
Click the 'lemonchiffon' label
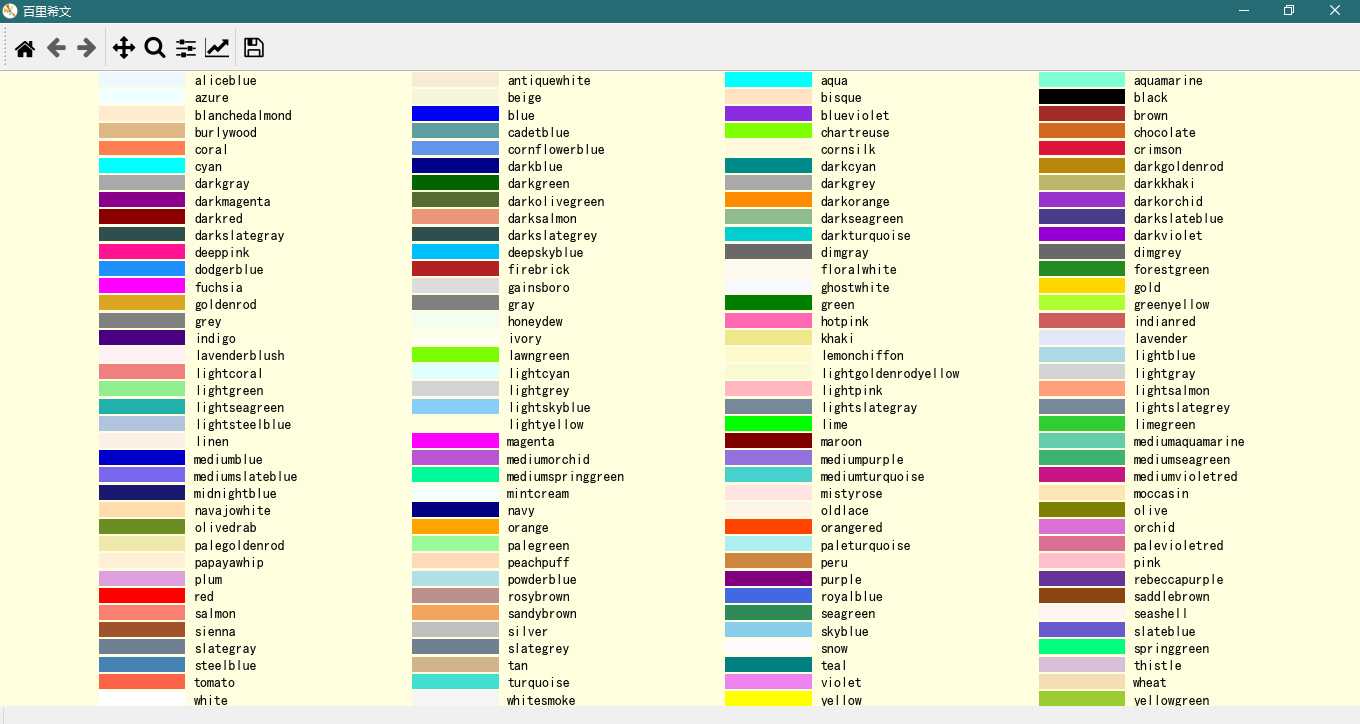tap(862, 355)
